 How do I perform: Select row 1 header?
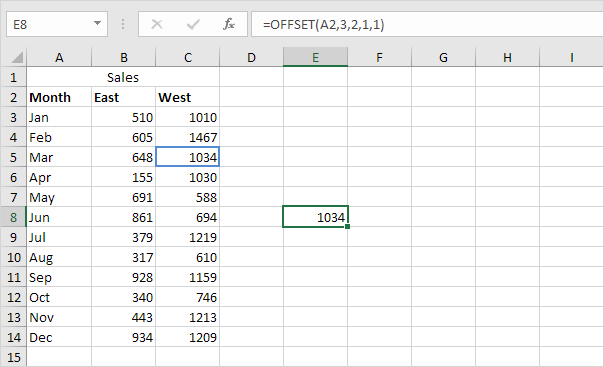click(x=13, y=77)
